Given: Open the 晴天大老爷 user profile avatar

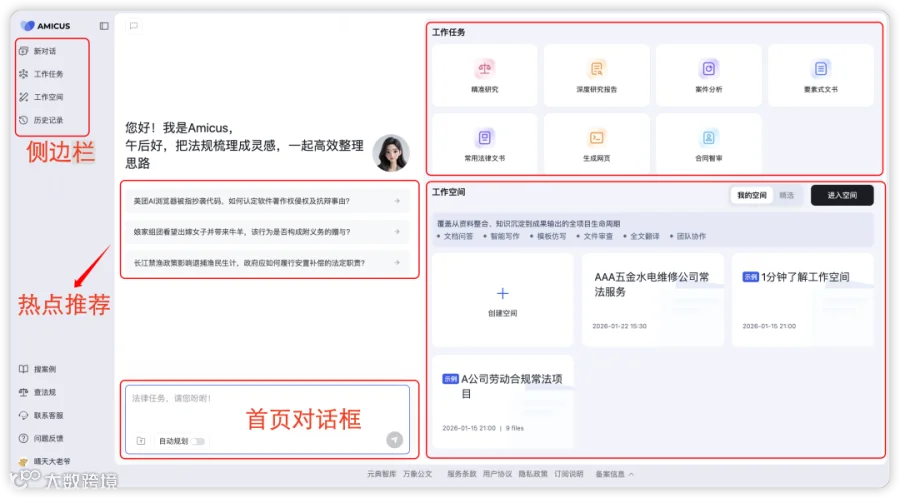Looking at the screenshot, I should point(24,461).
